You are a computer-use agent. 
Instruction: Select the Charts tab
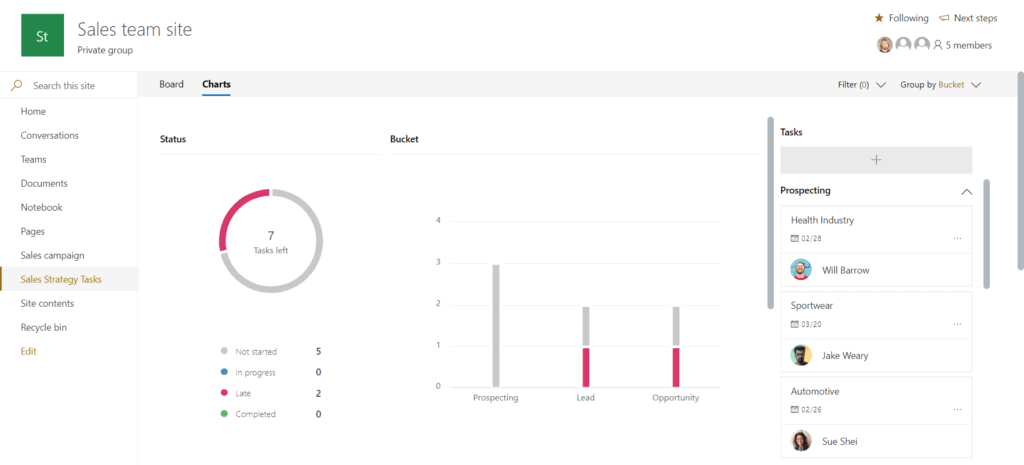[216, 85]
